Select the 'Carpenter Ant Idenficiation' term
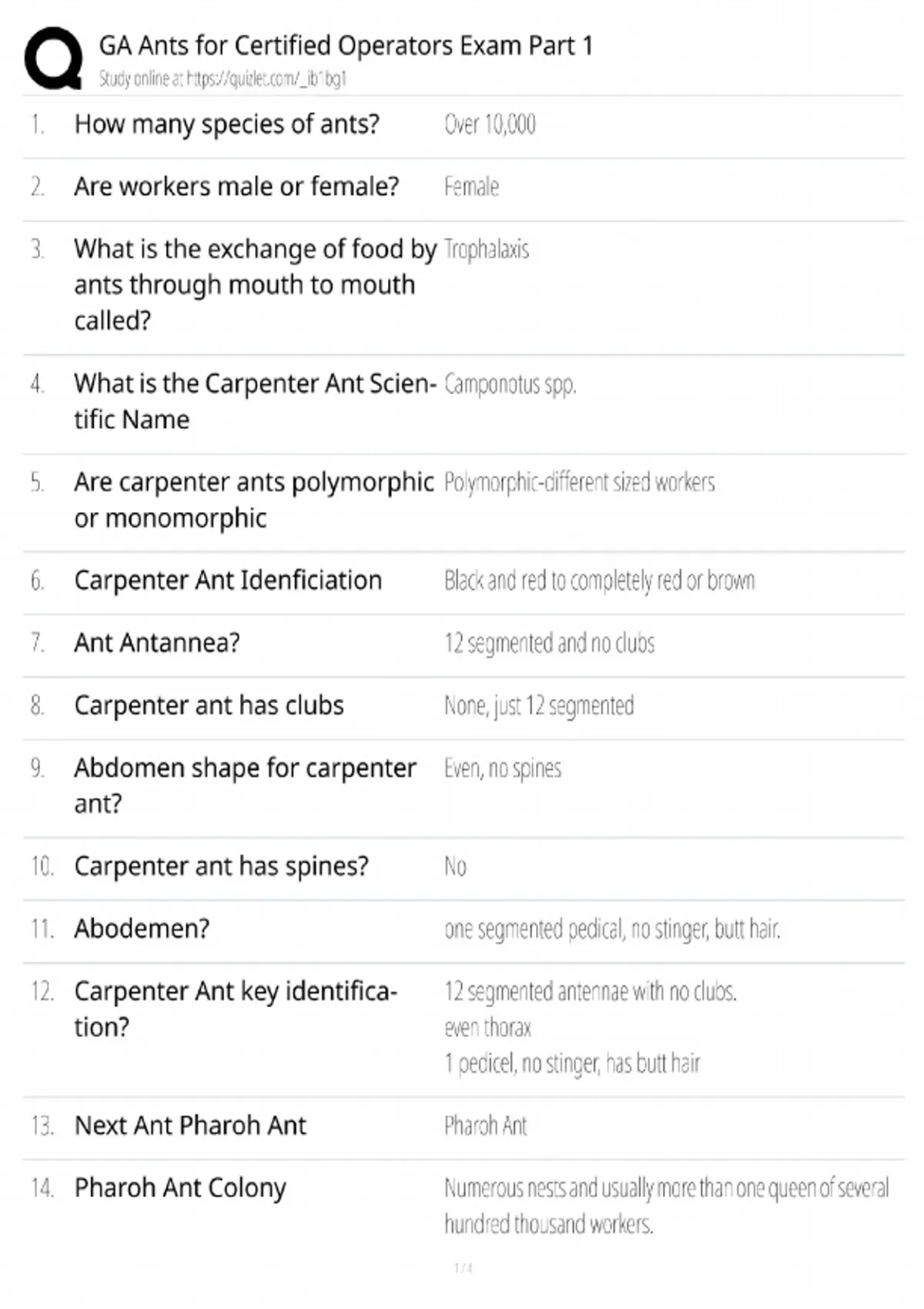 (x=228, y=581)
